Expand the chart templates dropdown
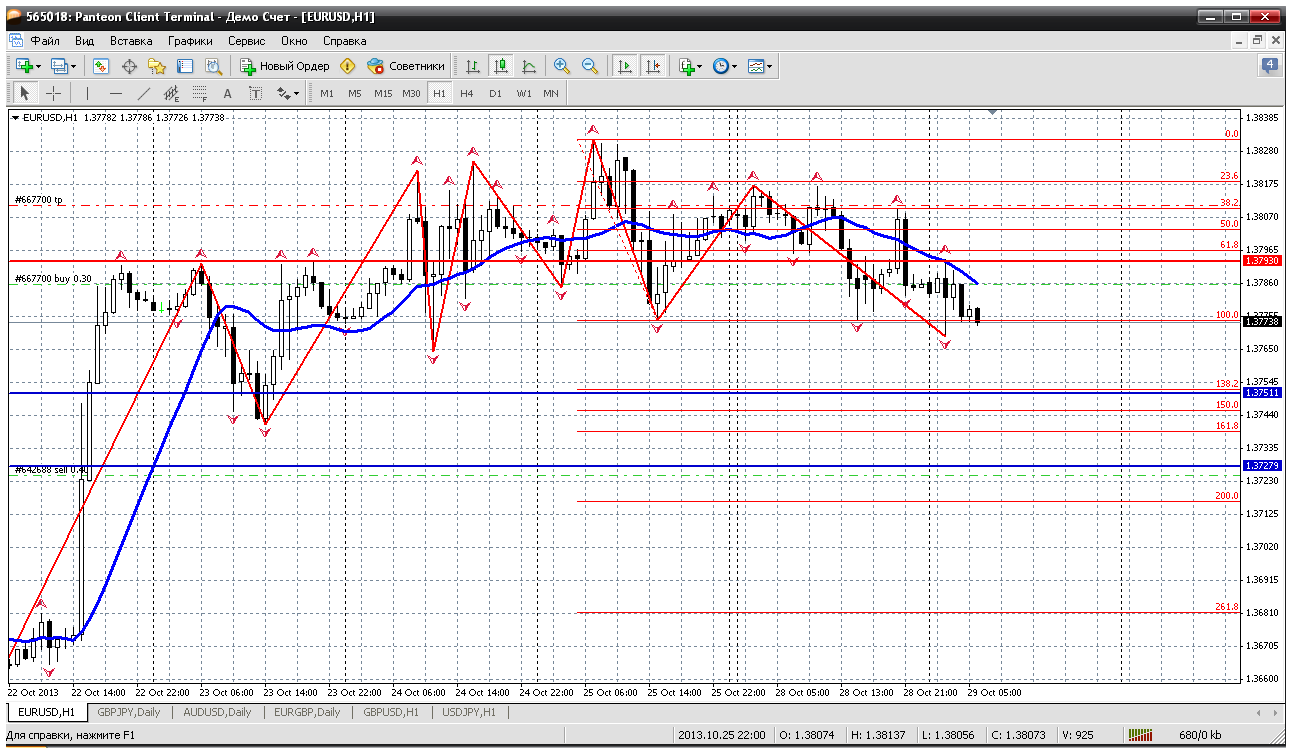This screenshot has width=1289, height=748. pyautogui.click(x=770, y=66)
